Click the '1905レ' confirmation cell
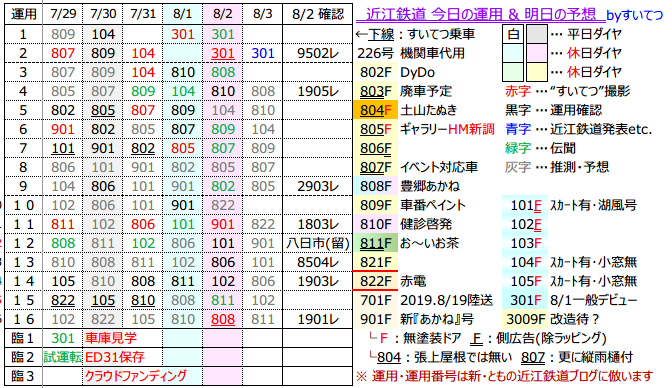This screenshot has height=388, width=672. coord(318,91)
